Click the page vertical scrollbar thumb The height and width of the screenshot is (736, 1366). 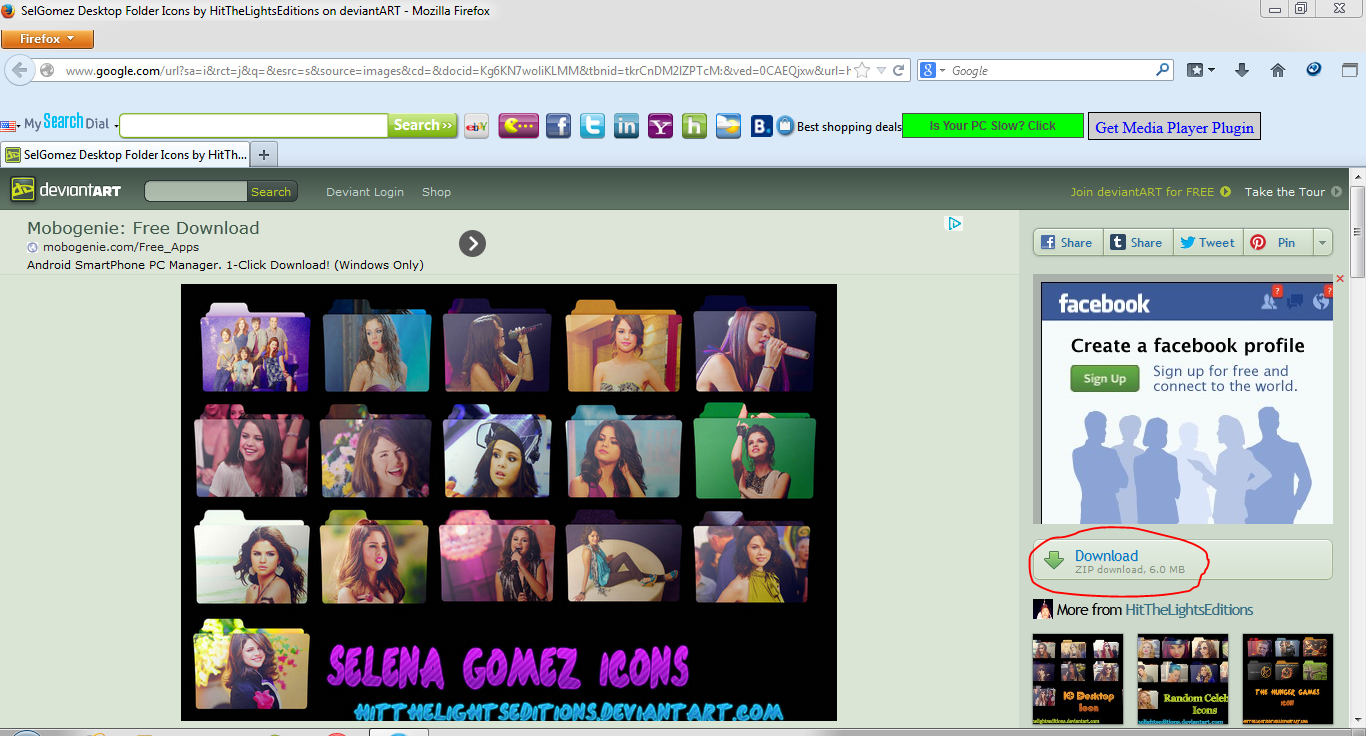click(x=1357, y=231)
